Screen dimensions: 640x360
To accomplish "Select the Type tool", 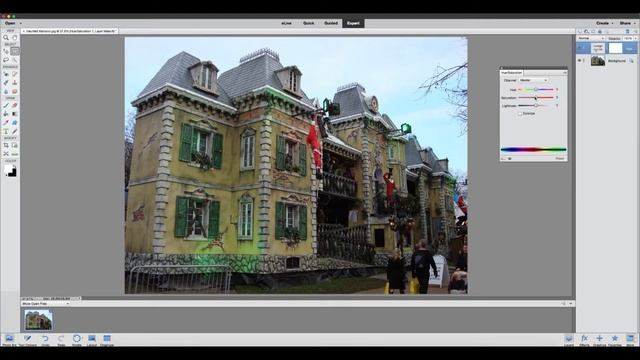I will 6,131.
